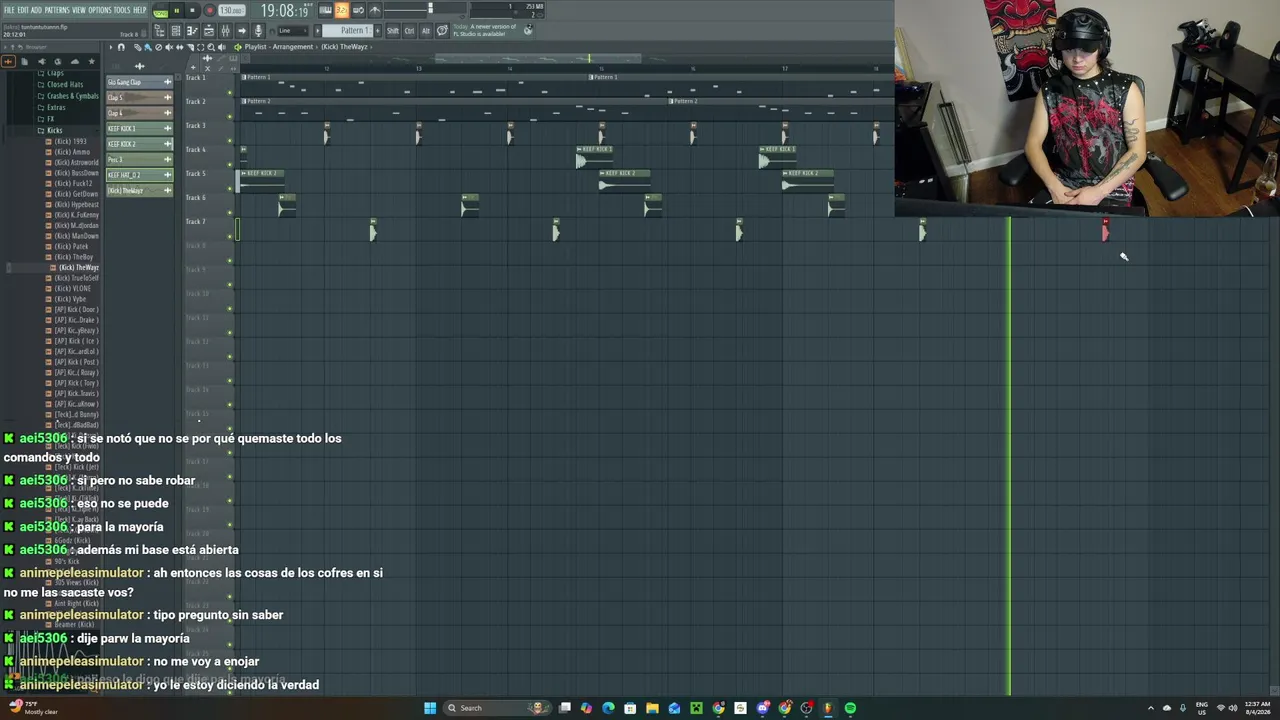The width and height of the screenshot is (1280, 720).
Task: Click the arrow right of Pattern 1
Action: (377, 31)
